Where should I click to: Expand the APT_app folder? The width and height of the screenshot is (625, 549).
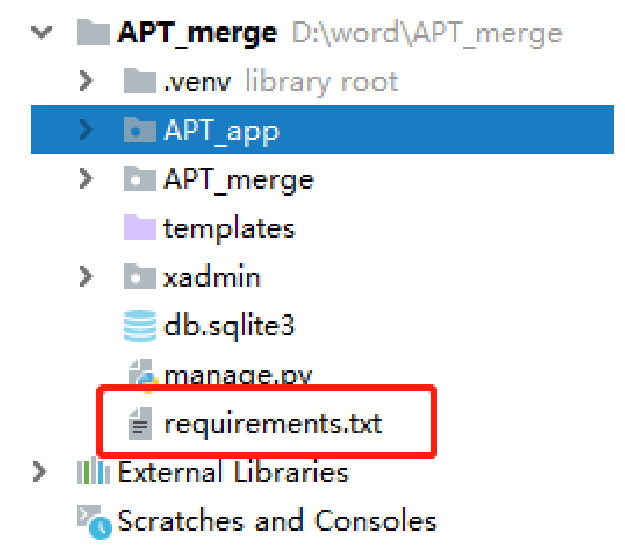[x=86, y=130]
